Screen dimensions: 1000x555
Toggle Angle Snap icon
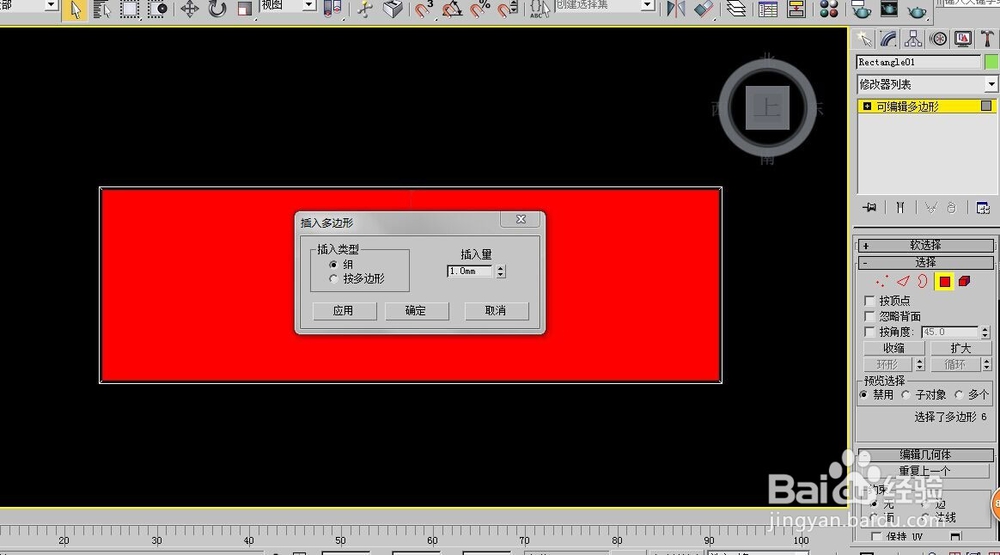[x=452, y=10]
